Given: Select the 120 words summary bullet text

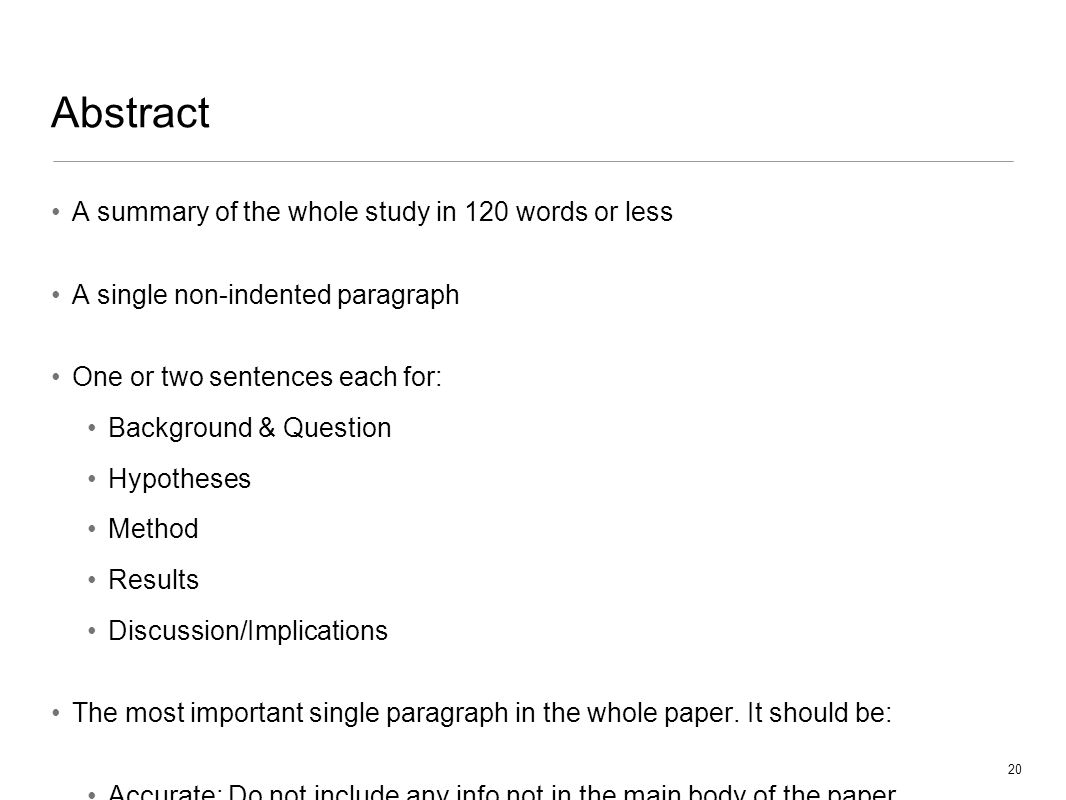Looking at the screenshot, I should click(x=372, y=212).
